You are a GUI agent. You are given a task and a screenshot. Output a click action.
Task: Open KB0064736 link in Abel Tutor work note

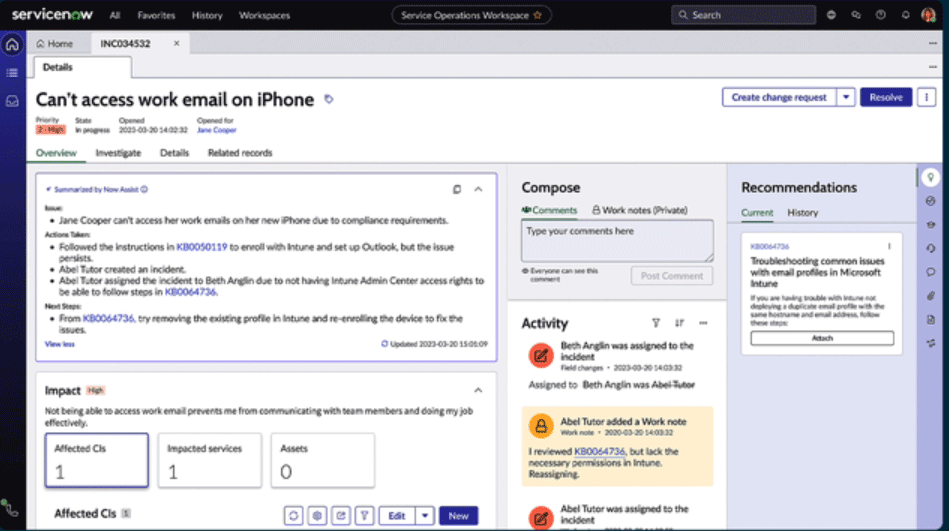[599, 452]
